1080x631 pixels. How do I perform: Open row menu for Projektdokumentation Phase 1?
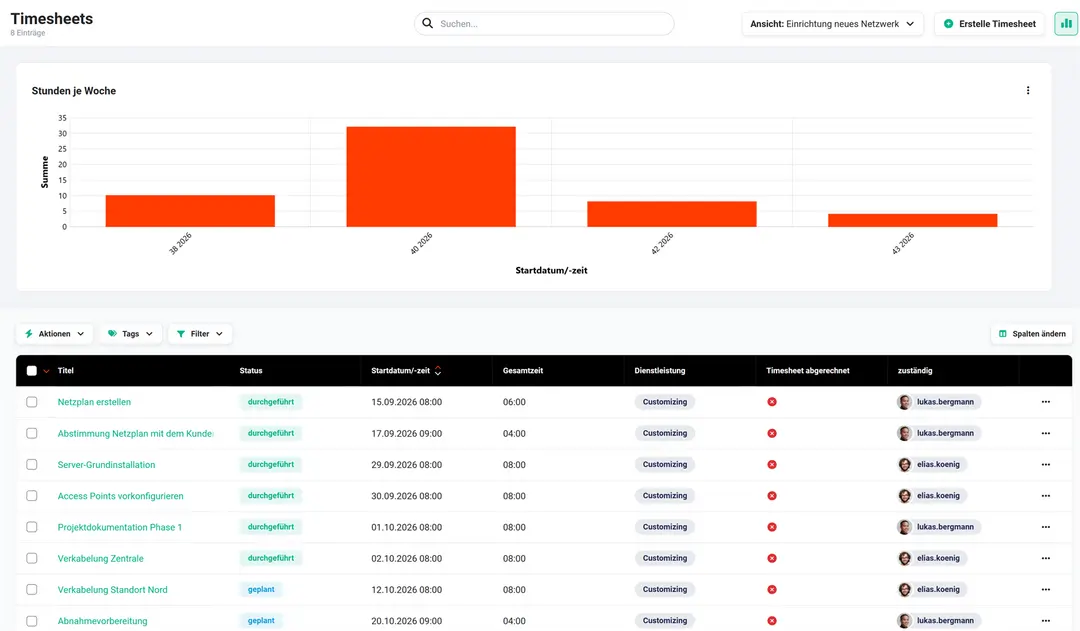coord(1046,527)
